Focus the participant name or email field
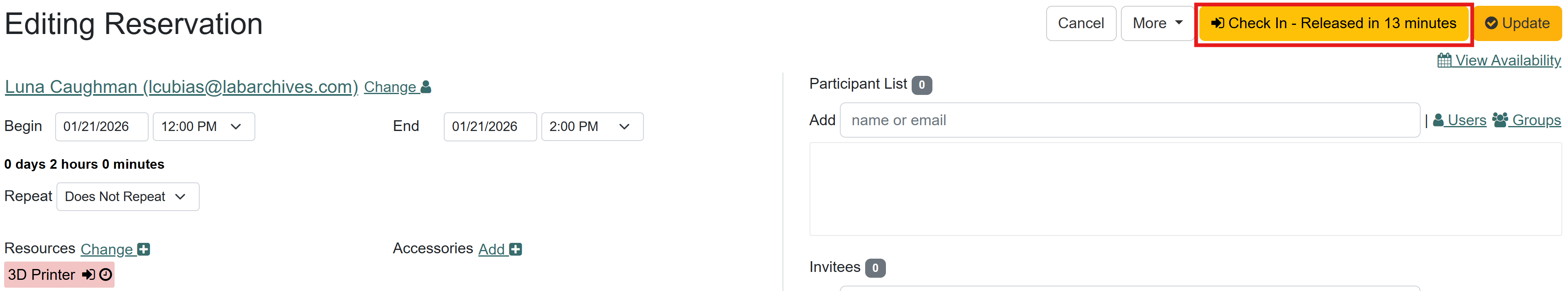Image resolution: width=1568 pixels, height=291 pixels. pos(1129,120)
